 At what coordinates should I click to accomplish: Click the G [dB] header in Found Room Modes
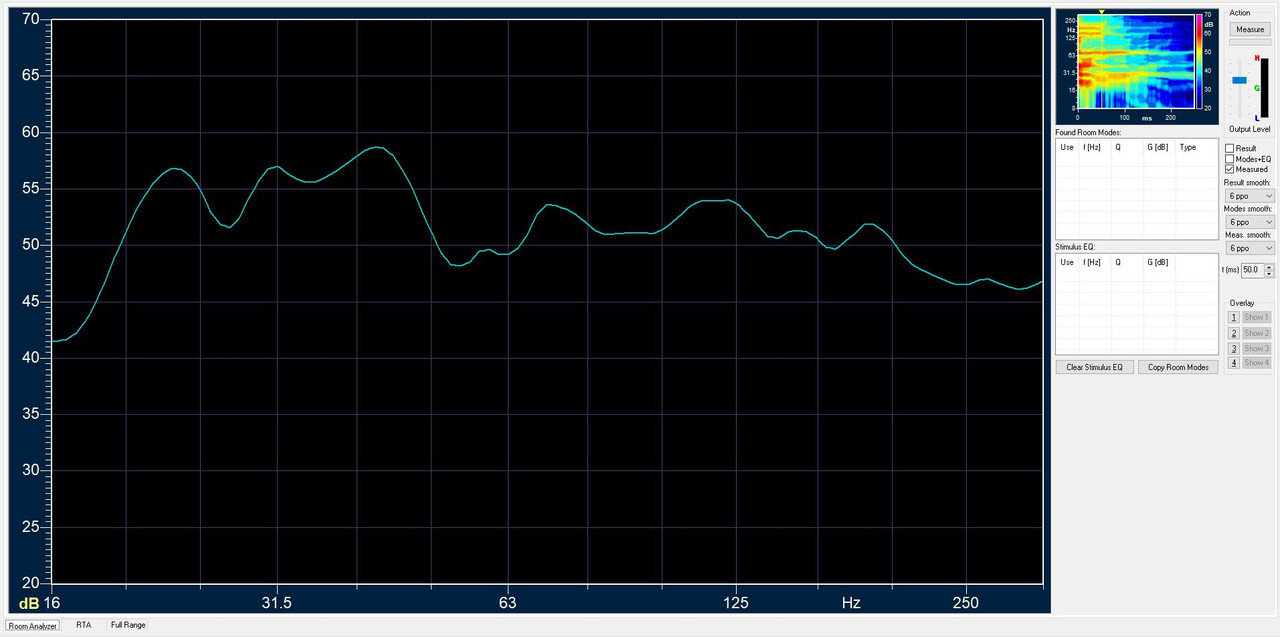pyautogui.click(x=1158, y=147)
